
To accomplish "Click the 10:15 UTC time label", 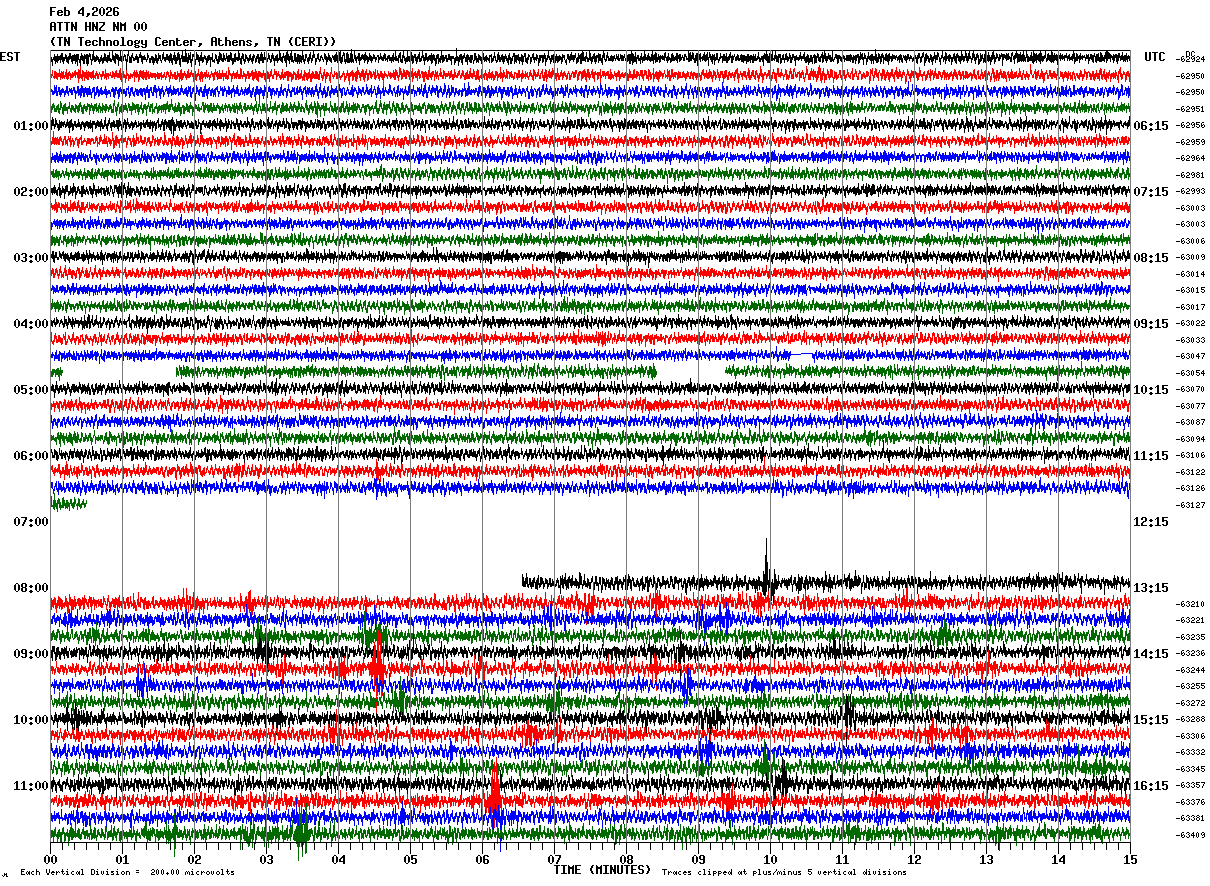I will [x=1151, y=390].
